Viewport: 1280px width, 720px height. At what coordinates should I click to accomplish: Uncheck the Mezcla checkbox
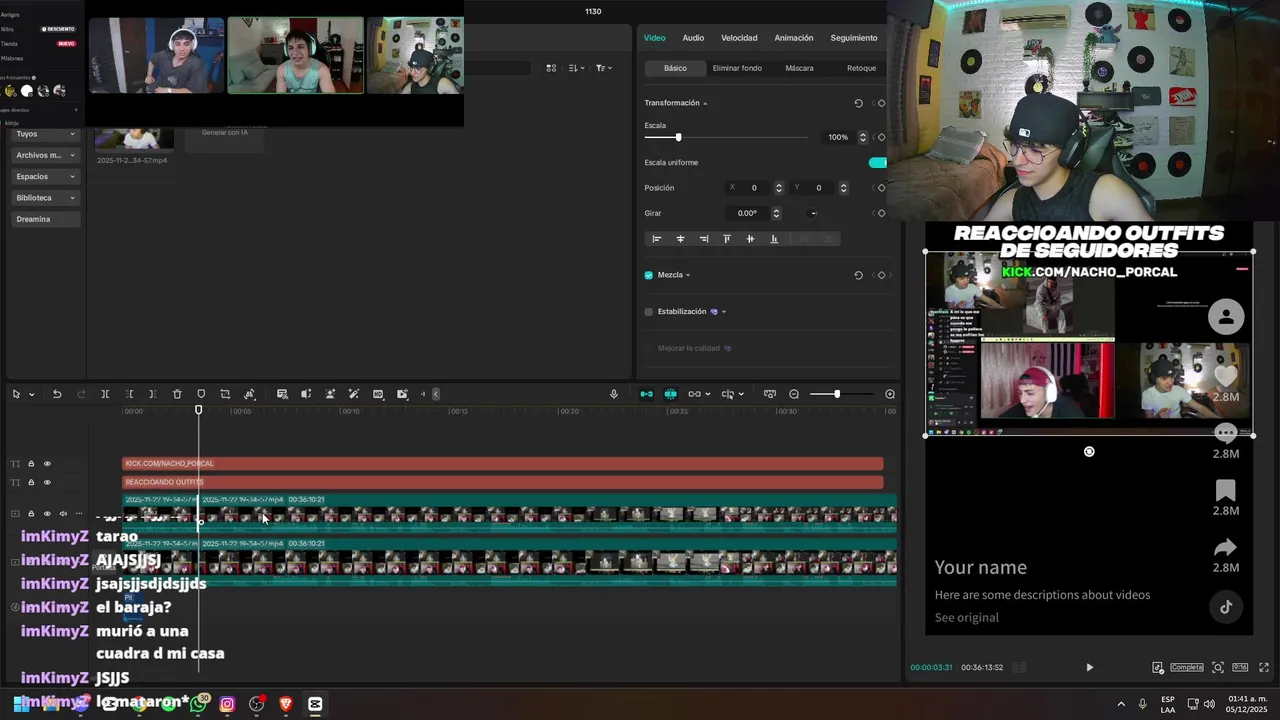(649, 275)
